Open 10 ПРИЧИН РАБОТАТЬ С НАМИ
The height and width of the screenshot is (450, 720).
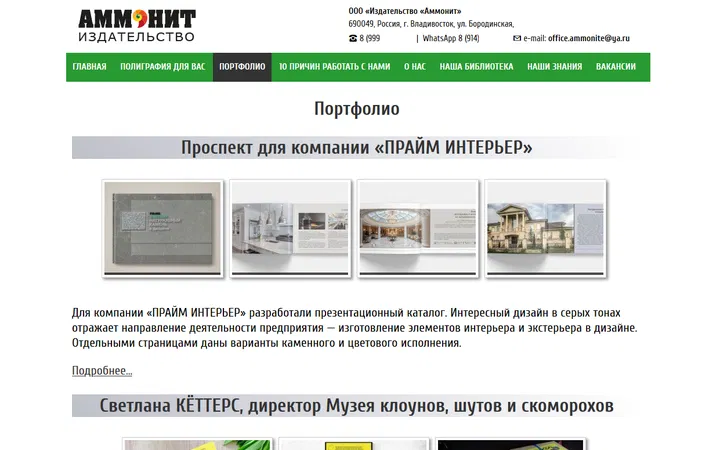335,67
